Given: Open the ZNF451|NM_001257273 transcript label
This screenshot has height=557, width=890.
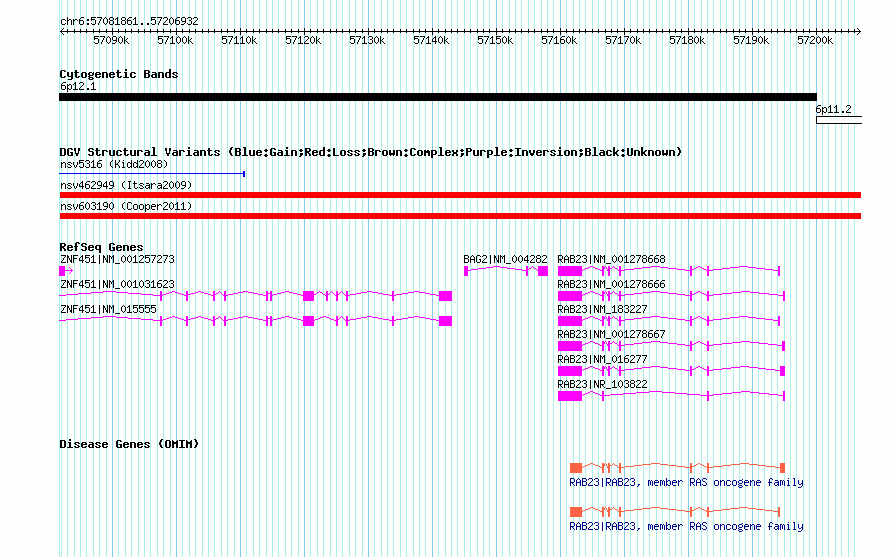Looking at the screenshot, I should click(117, 259).
